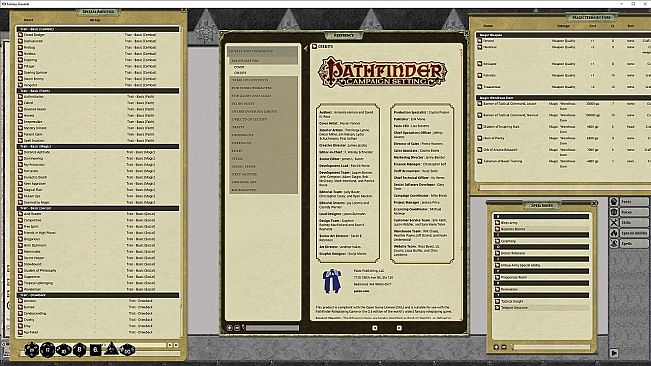The height and width of the screenshot is (366, 651).
Task: Expand all entries in the Reference index
Action: [x=230, y=328]
